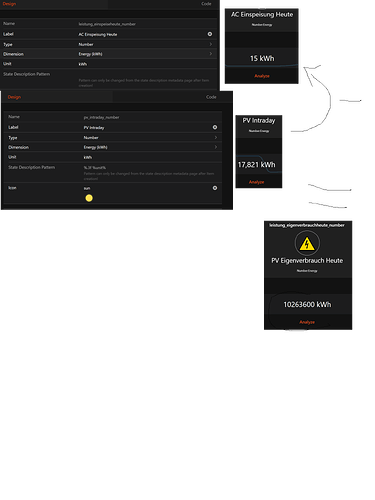Image resolution: width=375 pixels, height=500 pixels.
Task: Click the PV Eigenverbrauch Heute card title
Action: click(x=307, y=260)
